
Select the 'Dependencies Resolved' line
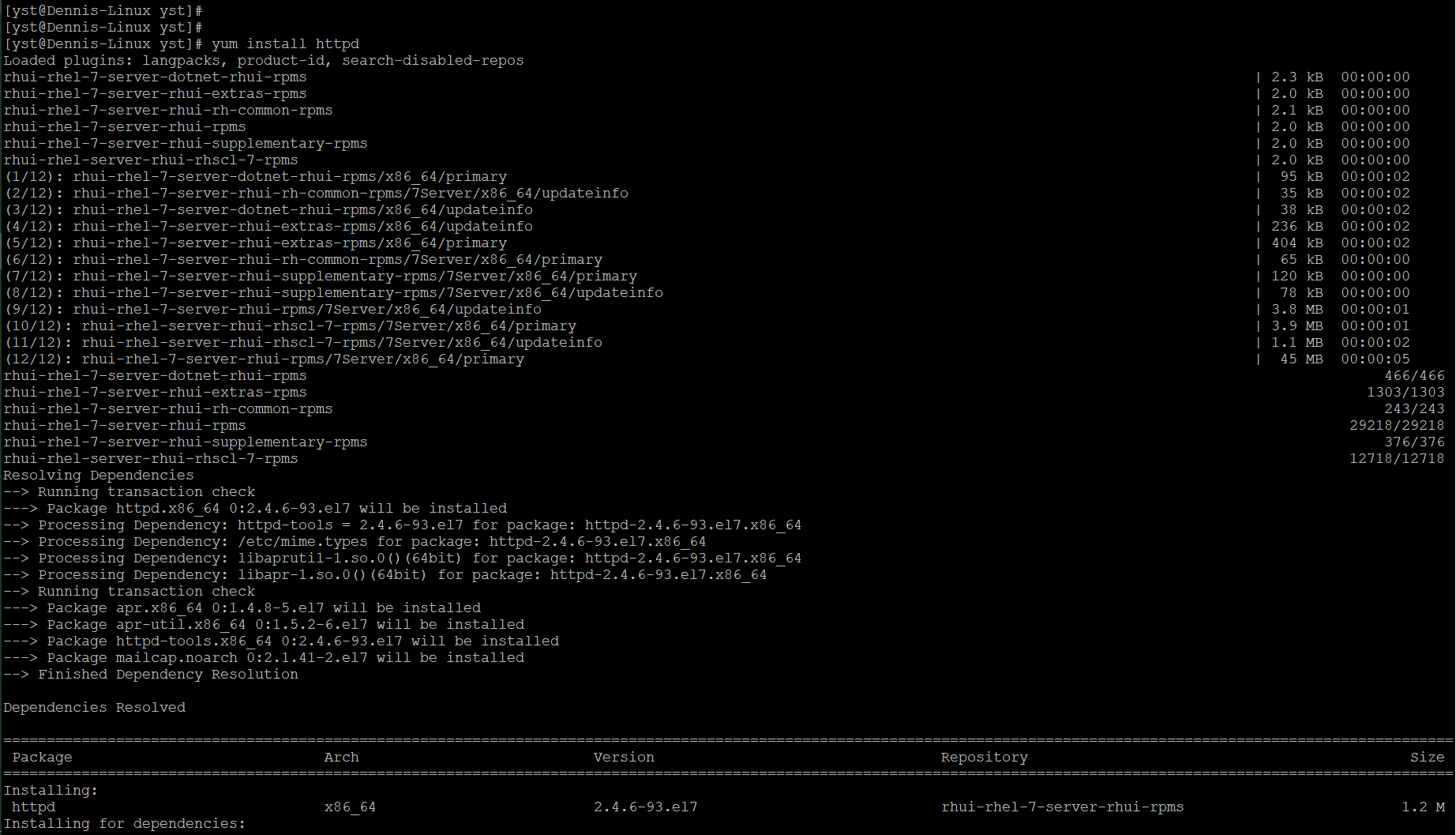(x=95, y=707)
